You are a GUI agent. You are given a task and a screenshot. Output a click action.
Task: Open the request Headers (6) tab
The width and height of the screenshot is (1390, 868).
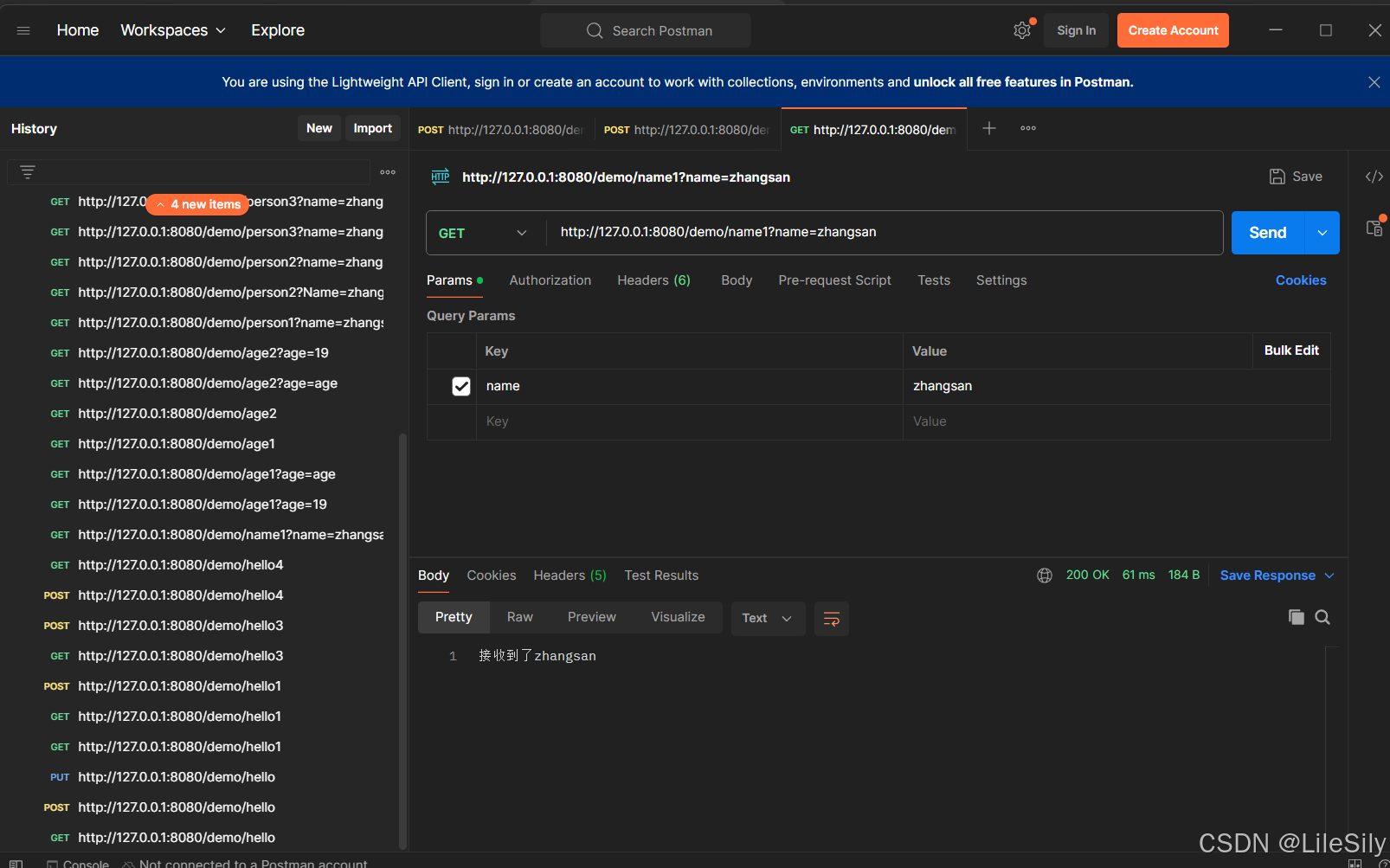(653, 280)
